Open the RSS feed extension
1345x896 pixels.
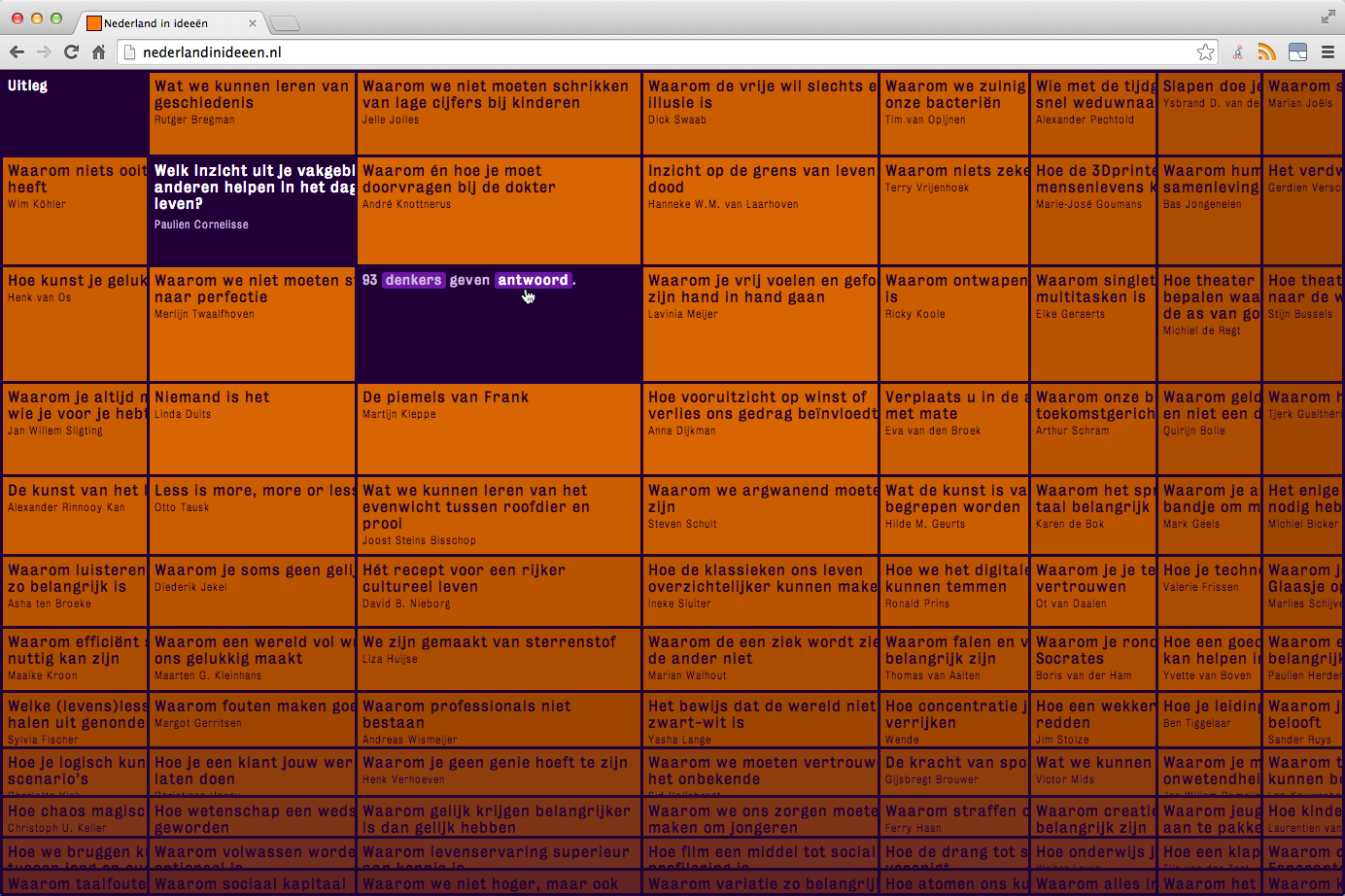(1266, 52)
